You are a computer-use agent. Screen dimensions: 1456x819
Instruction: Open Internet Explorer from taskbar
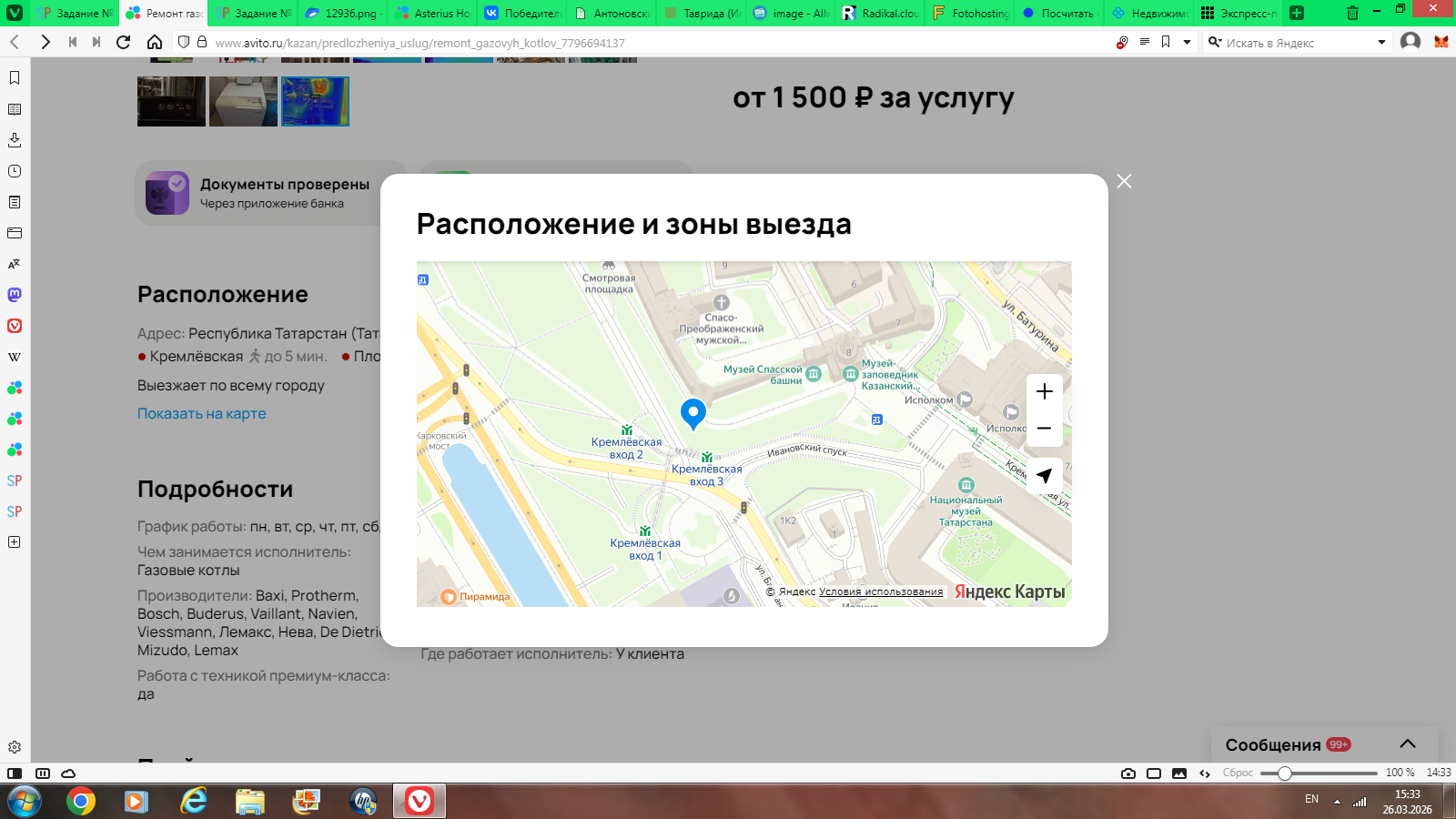coord(193,802)
